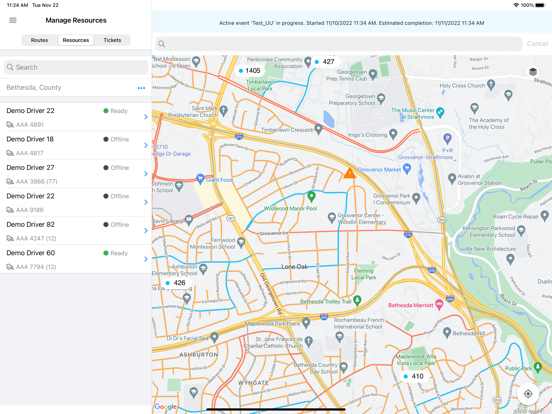Select map marker 410

414,376
